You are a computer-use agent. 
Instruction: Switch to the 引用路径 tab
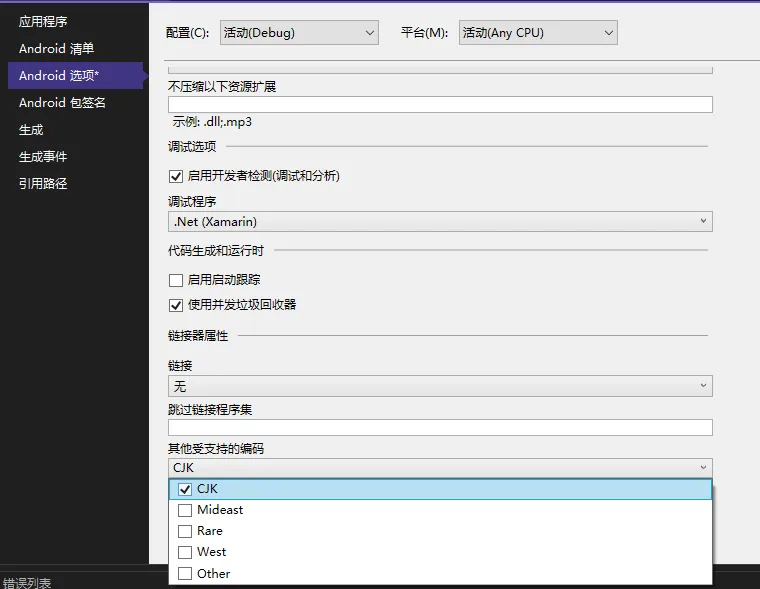tap(43, 184)
